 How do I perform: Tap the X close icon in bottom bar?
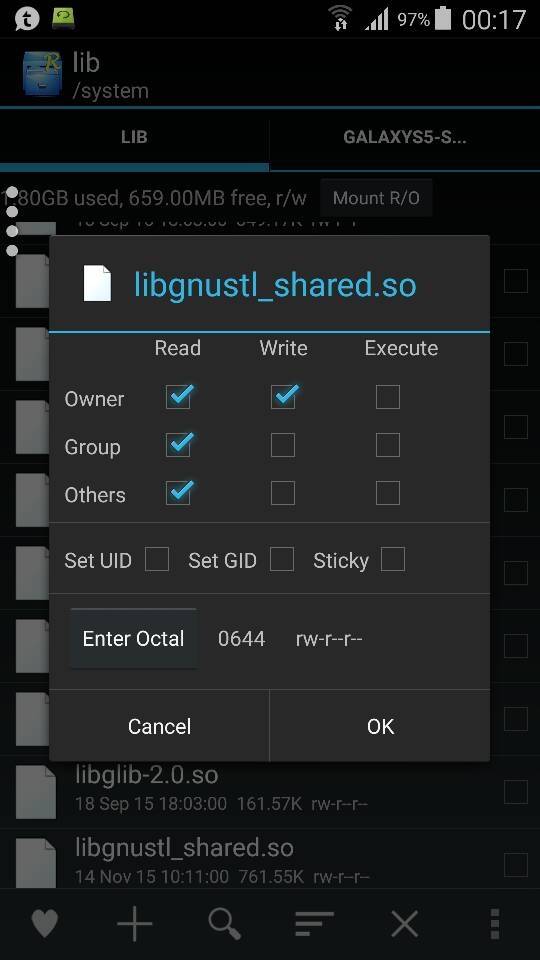tap(404, 923)
